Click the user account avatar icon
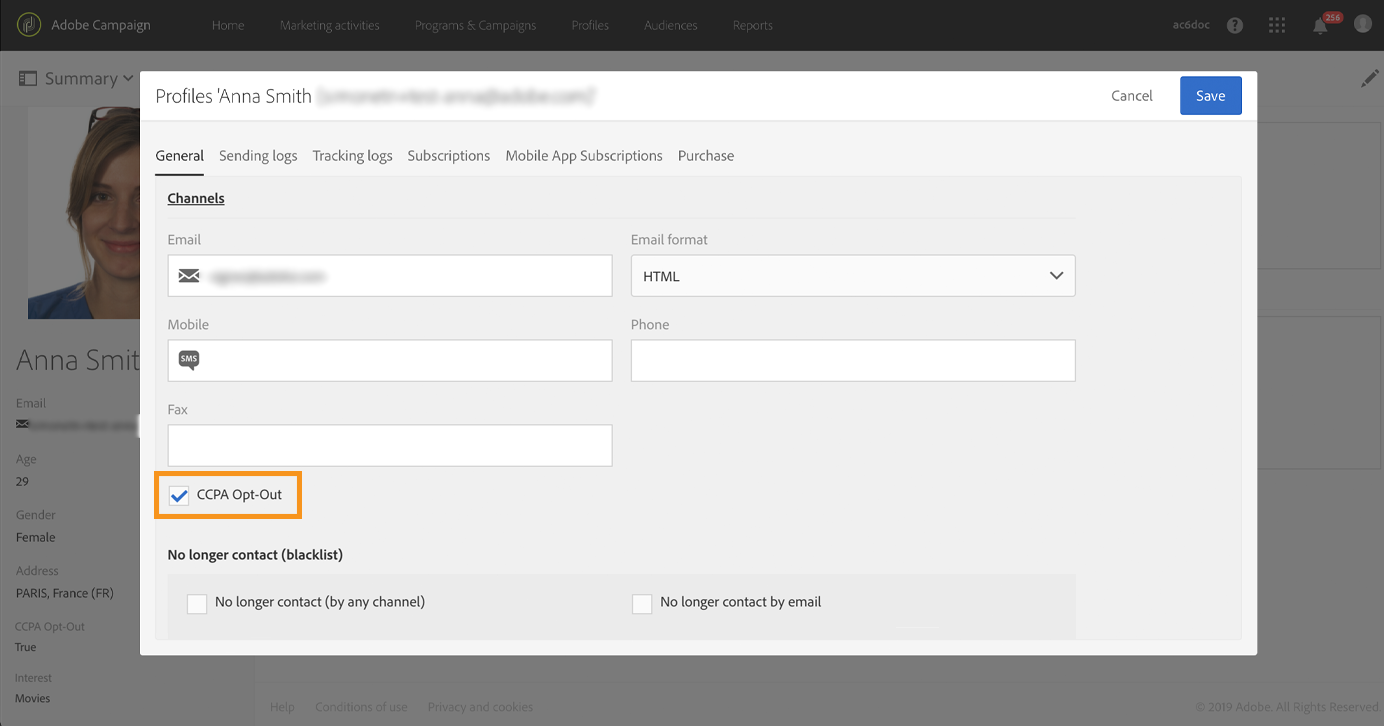The height and width of the screenshot is (726, 1384). 1362,24
